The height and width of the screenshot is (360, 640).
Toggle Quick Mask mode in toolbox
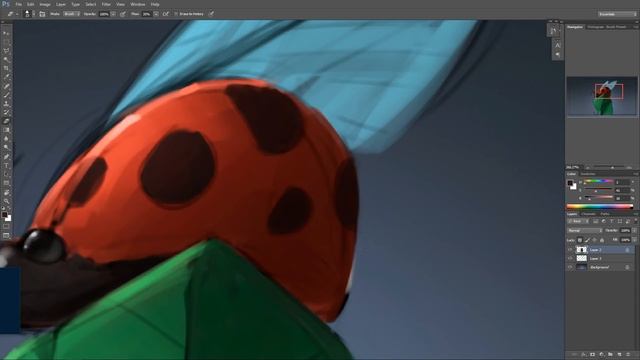tap(6, 227)
